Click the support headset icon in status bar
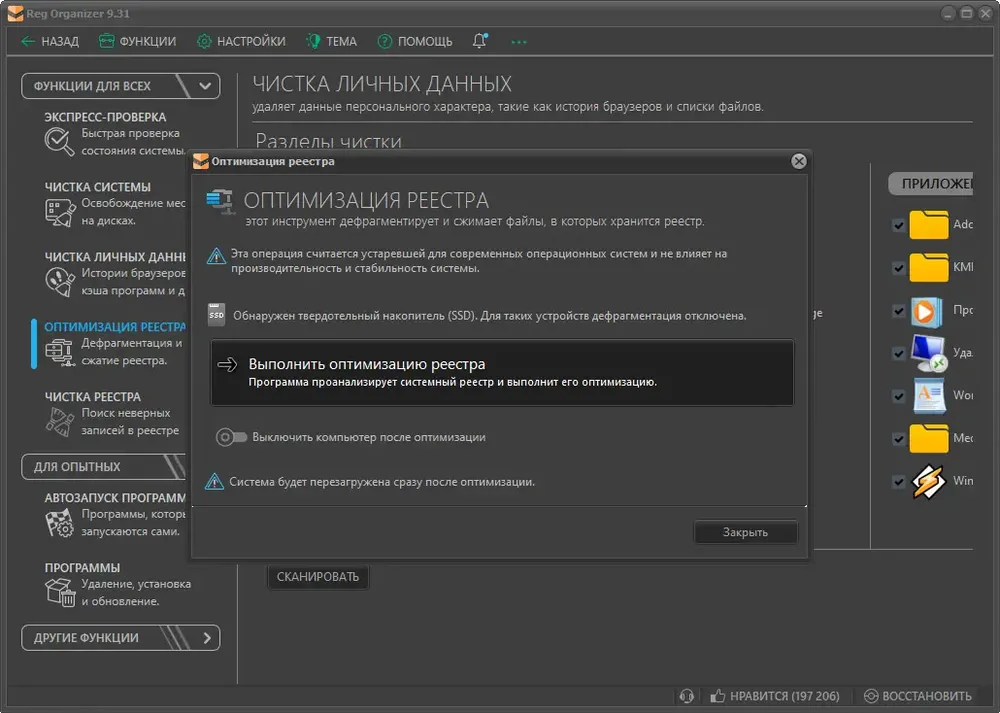Screen dimensions: 1000x713 (686, 696)
